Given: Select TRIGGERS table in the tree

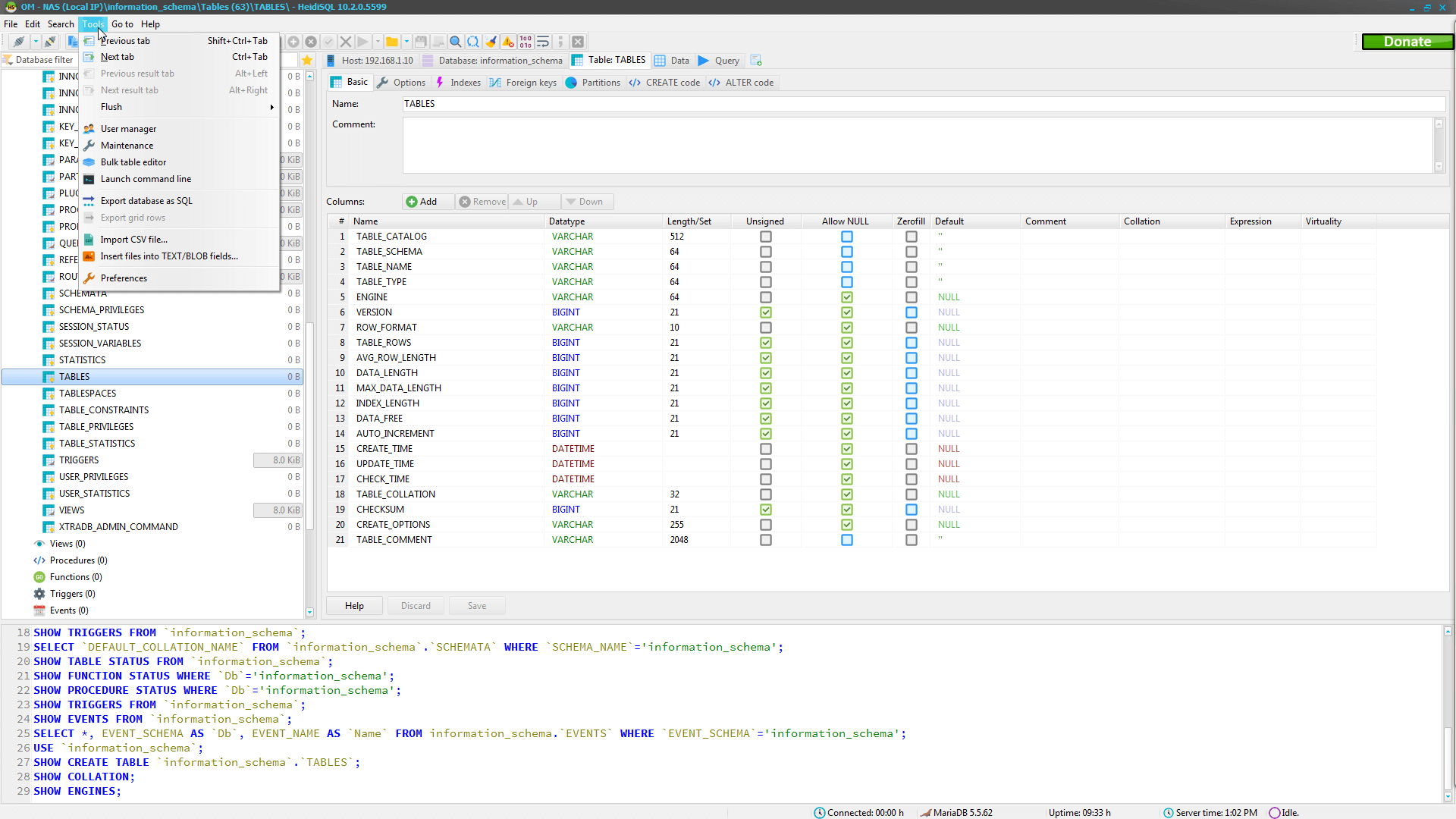Looking at the screenshot, I should click(x=79, y=460).
